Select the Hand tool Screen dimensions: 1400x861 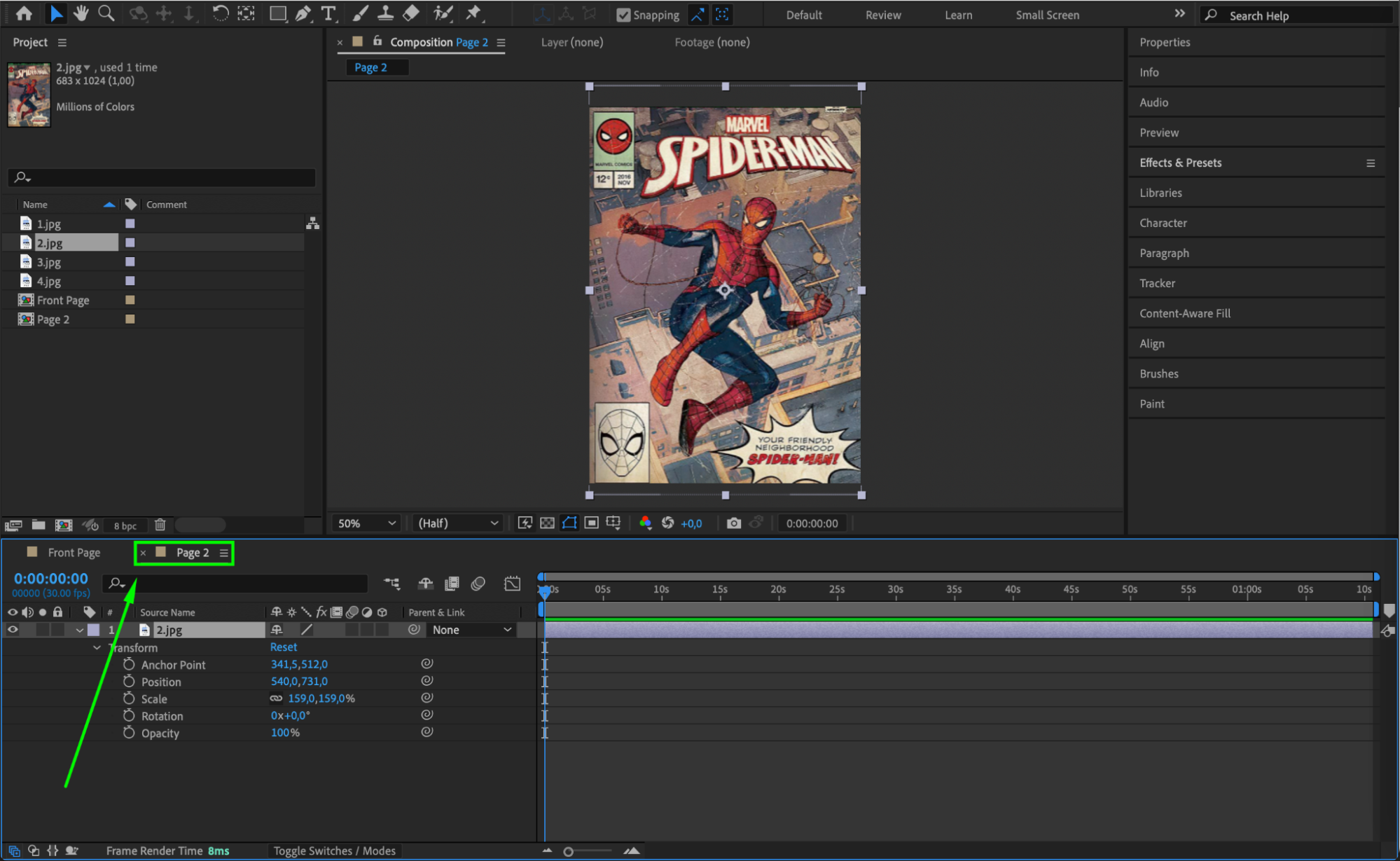(81, 13)
